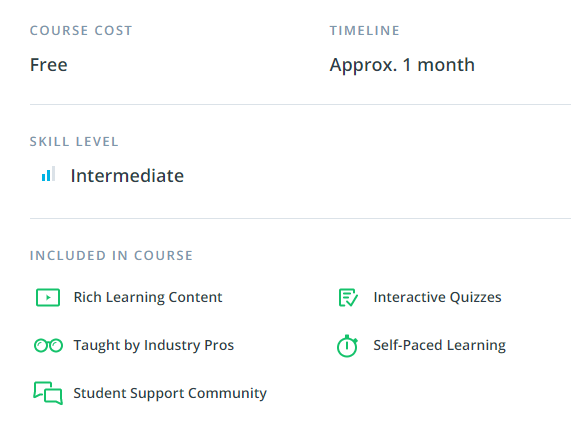The image size is (571, 426).
Task: Click the INCLUDED IN COURSE heading
Action: click(111, 256)
